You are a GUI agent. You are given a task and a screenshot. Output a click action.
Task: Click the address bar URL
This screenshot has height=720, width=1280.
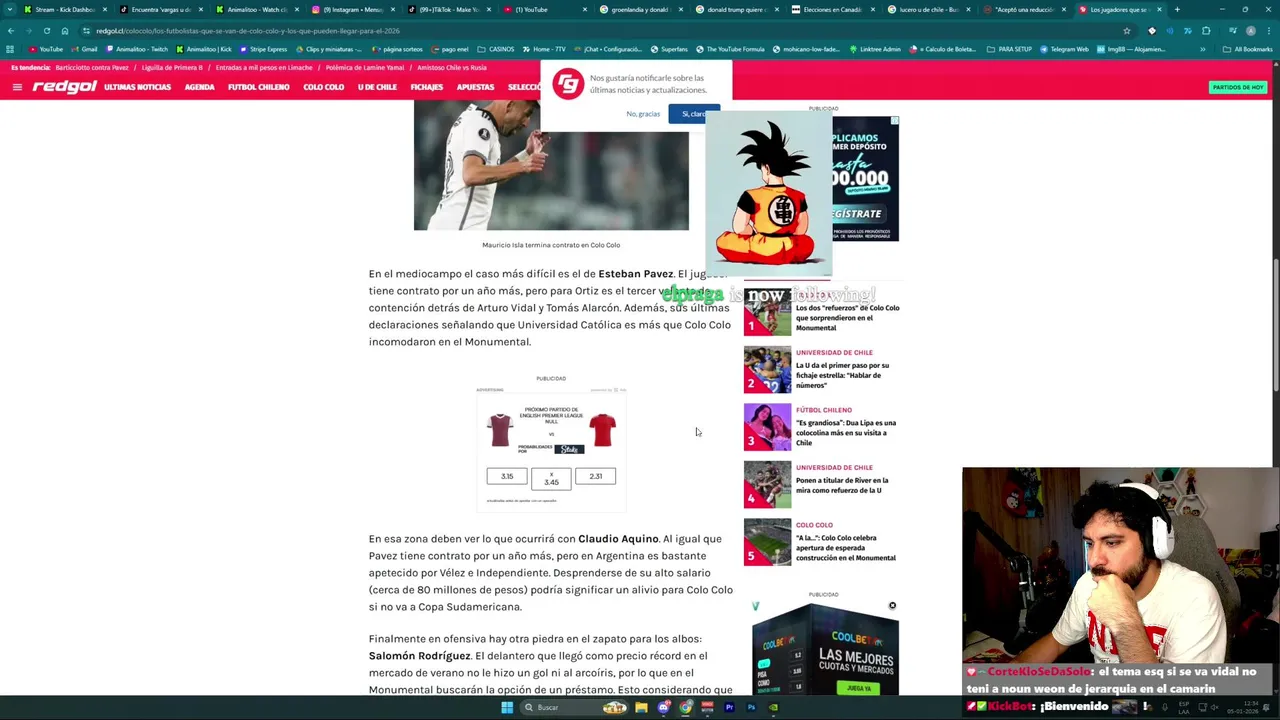(x=248, y=31)
